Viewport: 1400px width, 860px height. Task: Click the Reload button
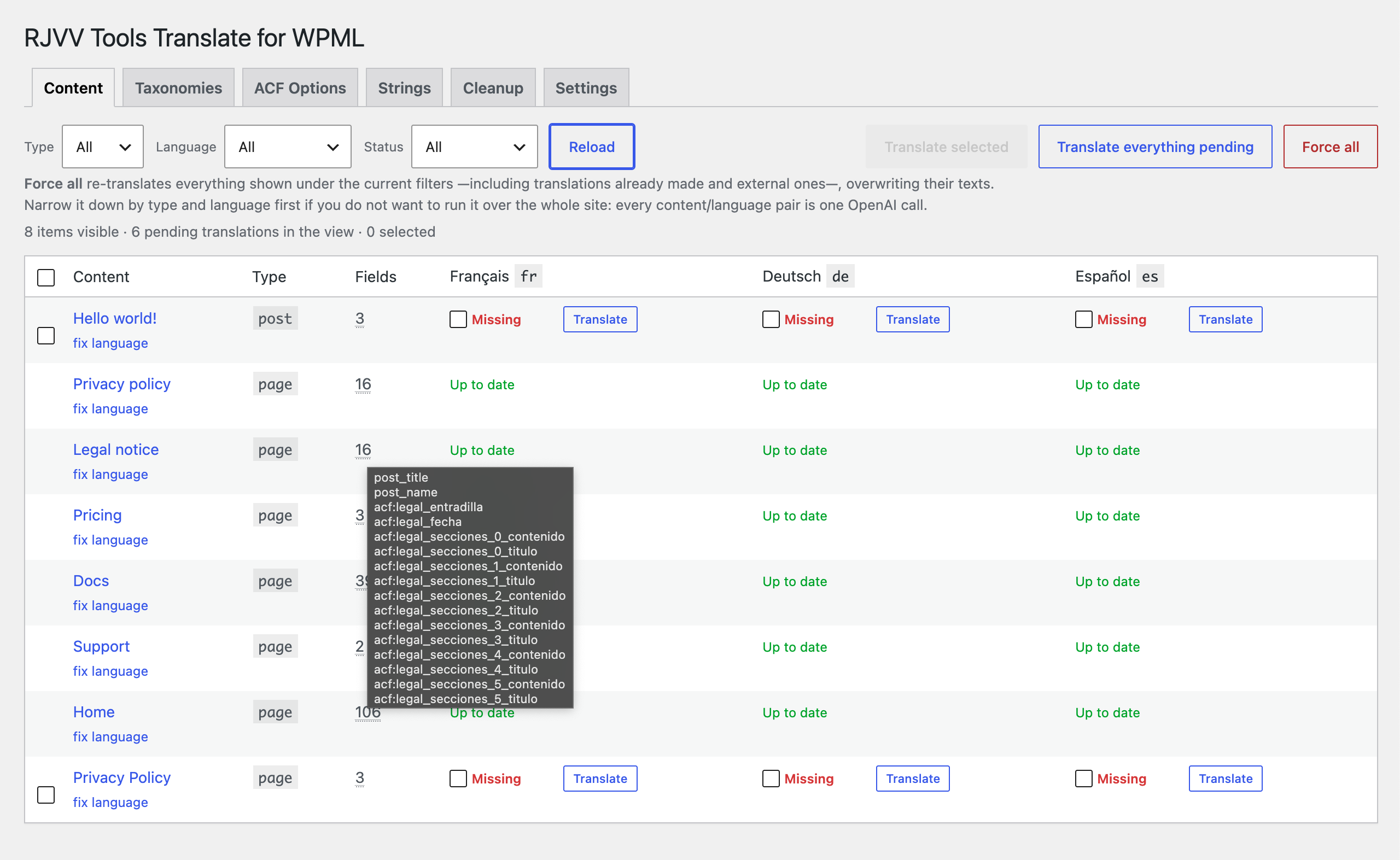pos(592,147)
